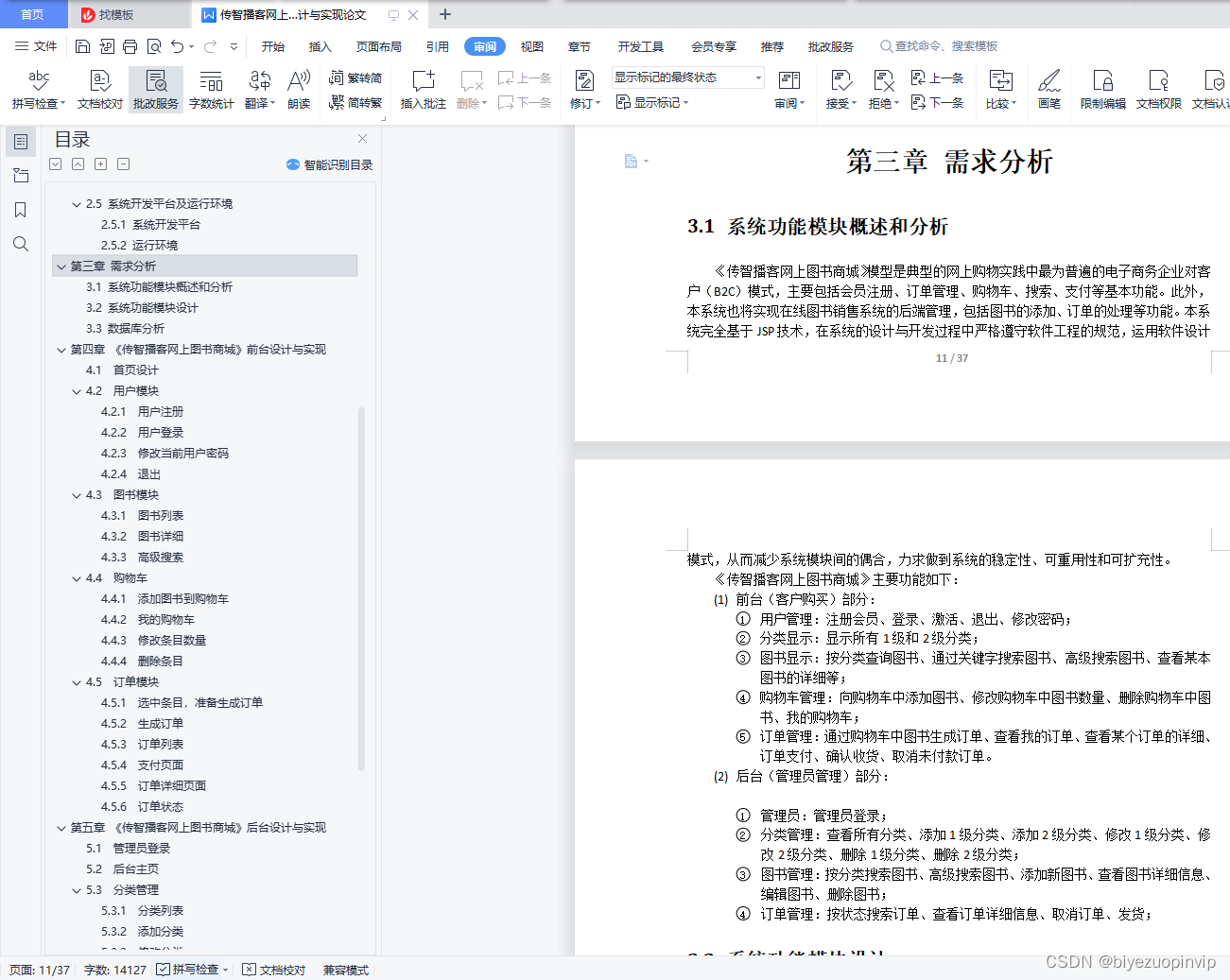Viewport: 1230px width, 980px height.
Task: Switch to the 页面布局 ribbon tab
Action: tap(379, 46)
